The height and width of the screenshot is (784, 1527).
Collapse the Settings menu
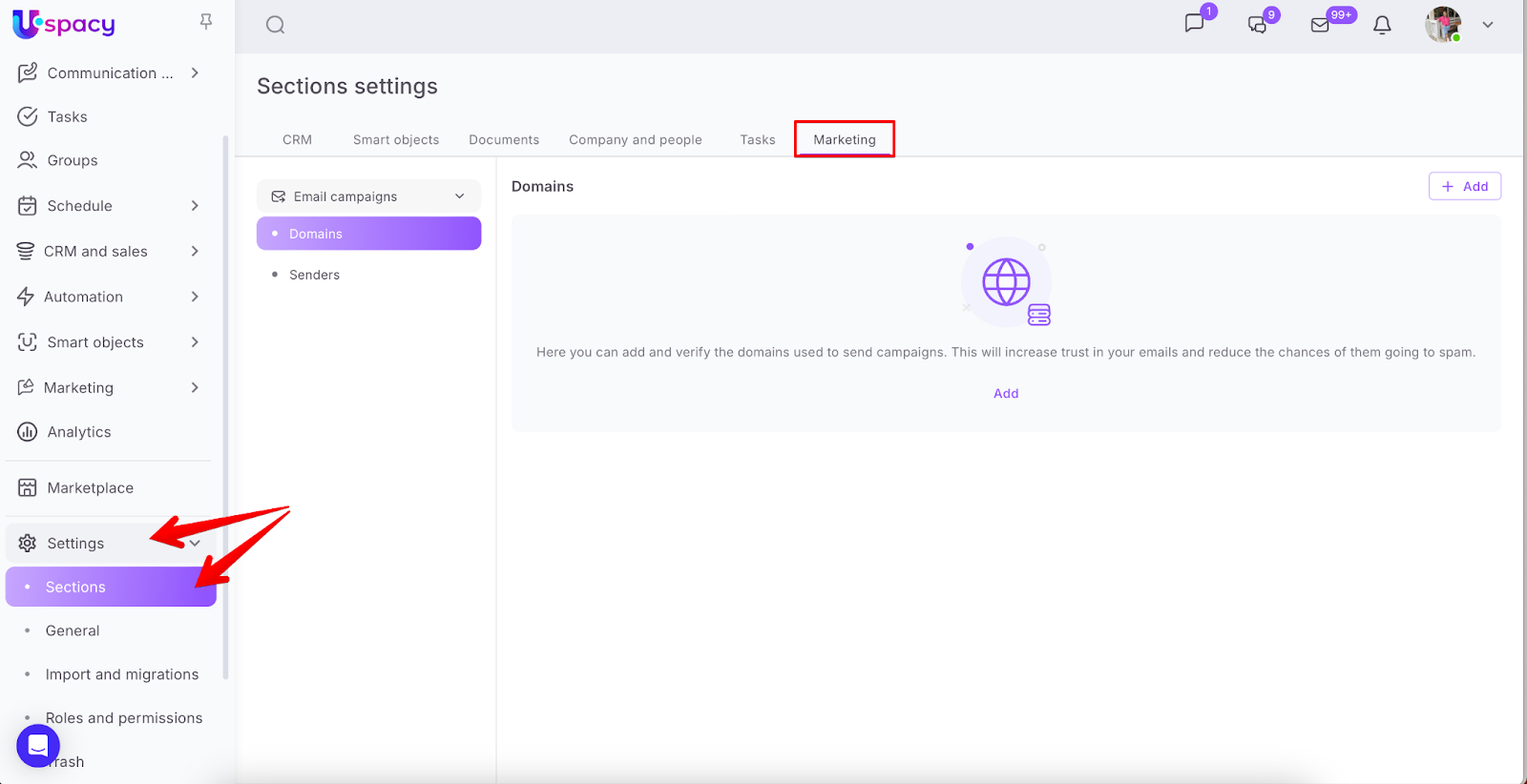(195, 543)
